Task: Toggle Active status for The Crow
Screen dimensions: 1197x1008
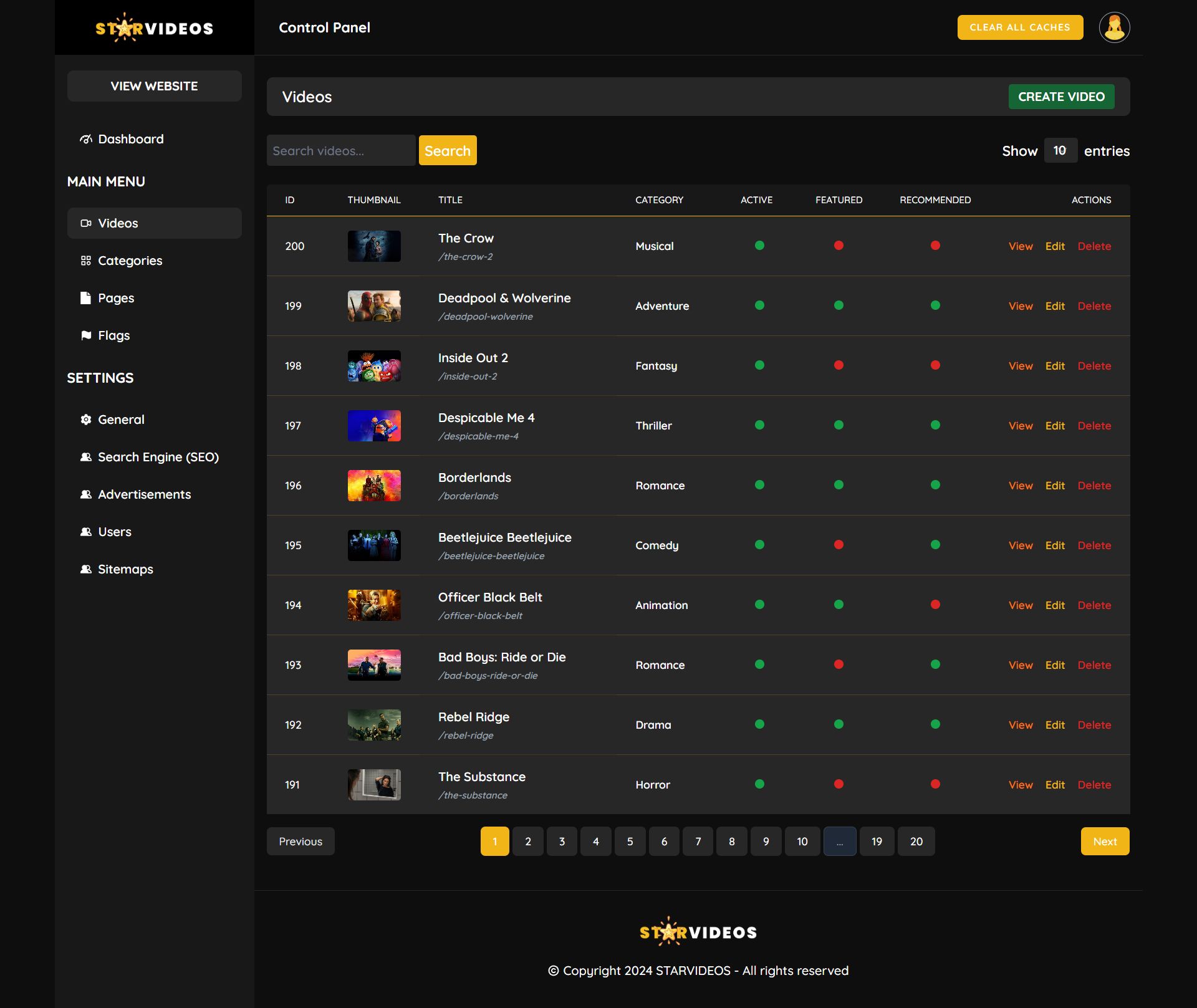Action: pyautogui.click(x=759, y=246)
